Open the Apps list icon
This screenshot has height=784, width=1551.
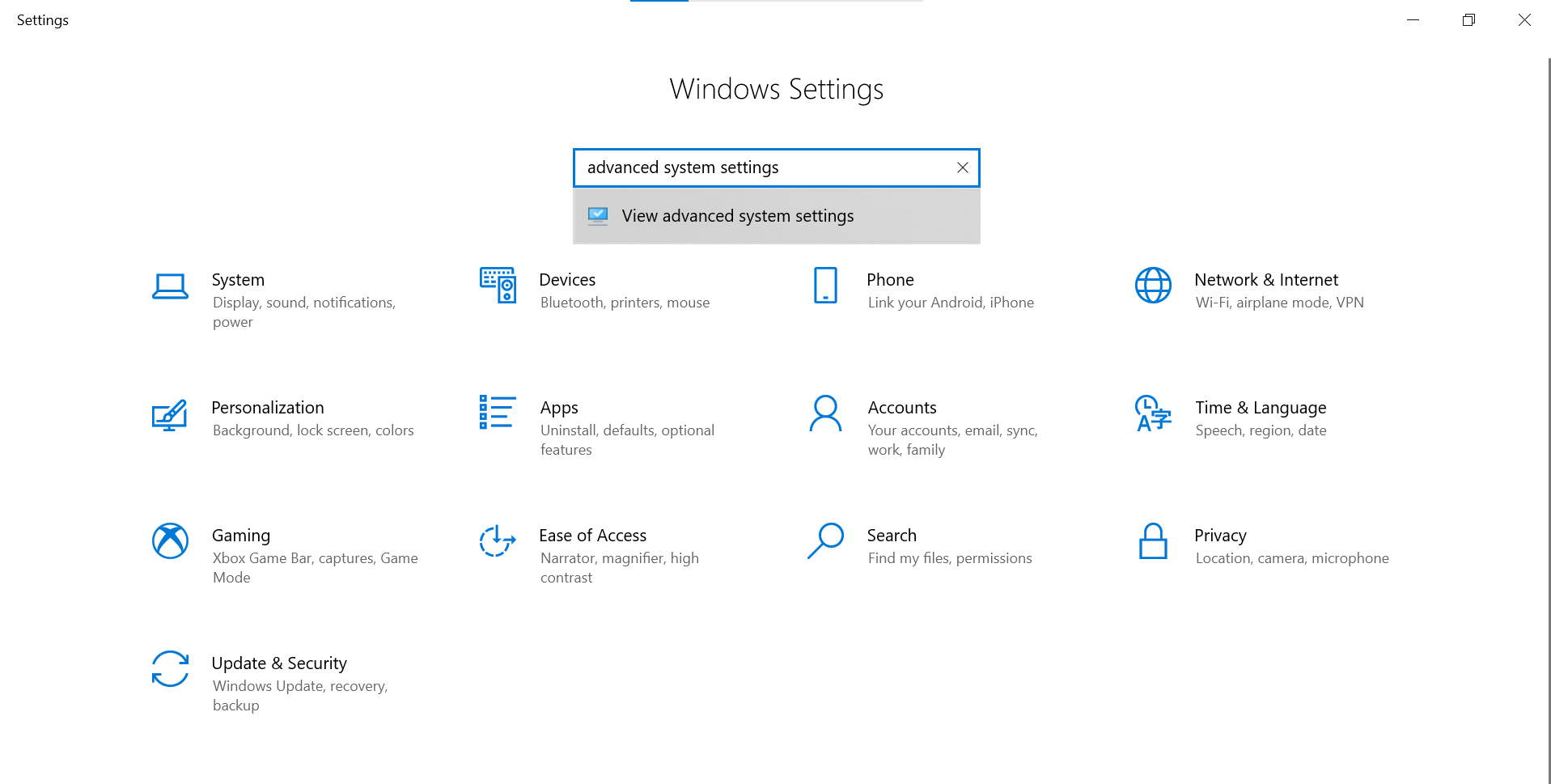498,412
